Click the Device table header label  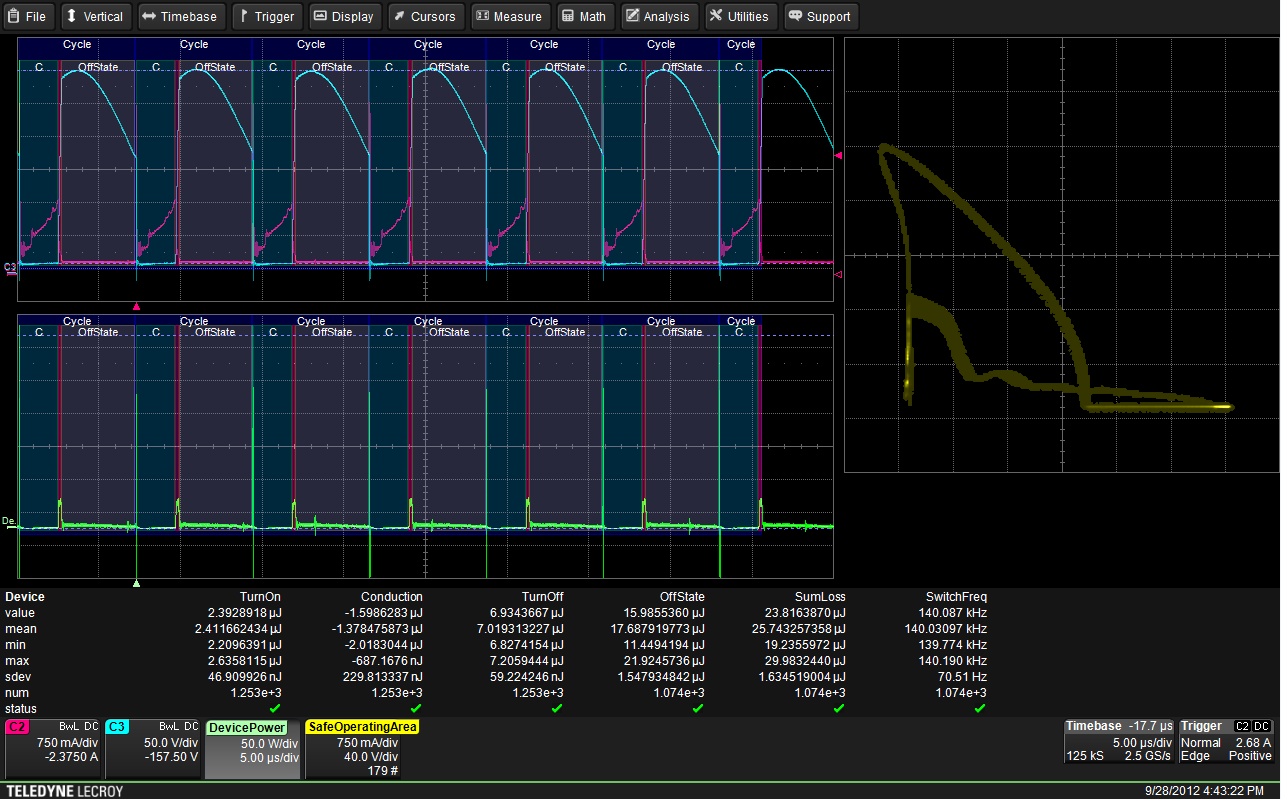[25, 597]
